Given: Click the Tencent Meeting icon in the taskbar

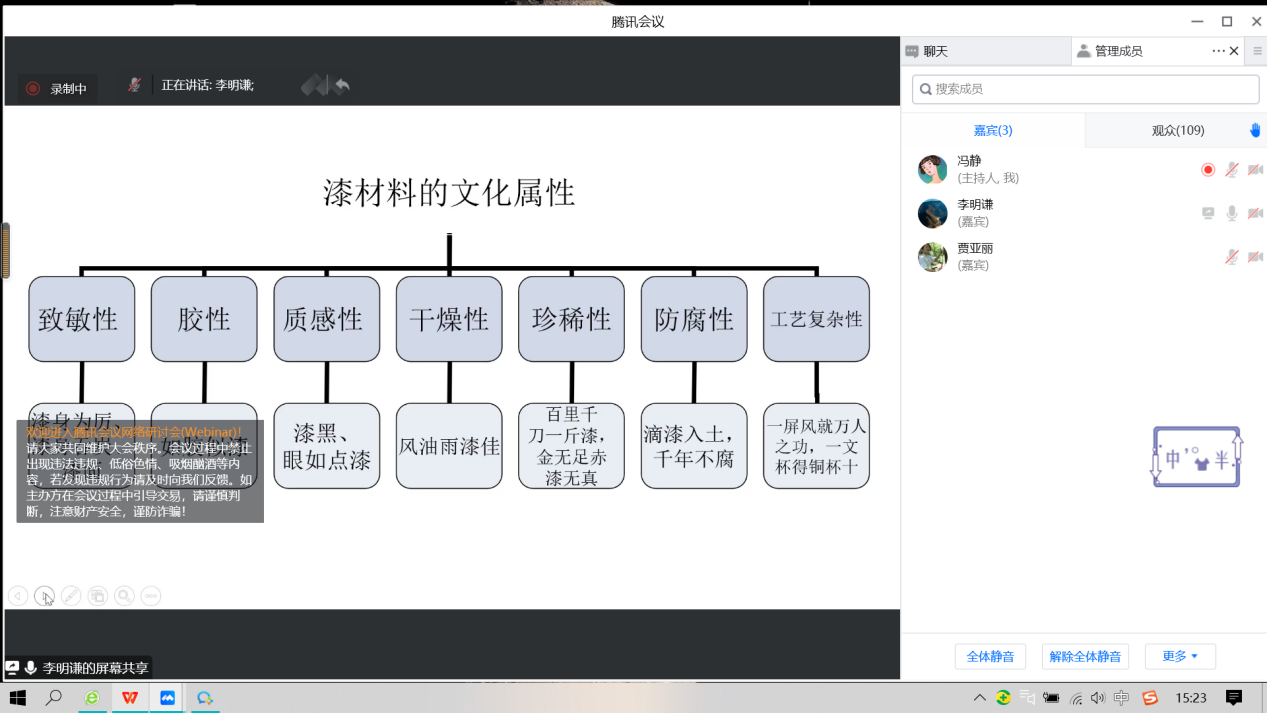Looking at the screenshot, I should [x=205, y=697].
